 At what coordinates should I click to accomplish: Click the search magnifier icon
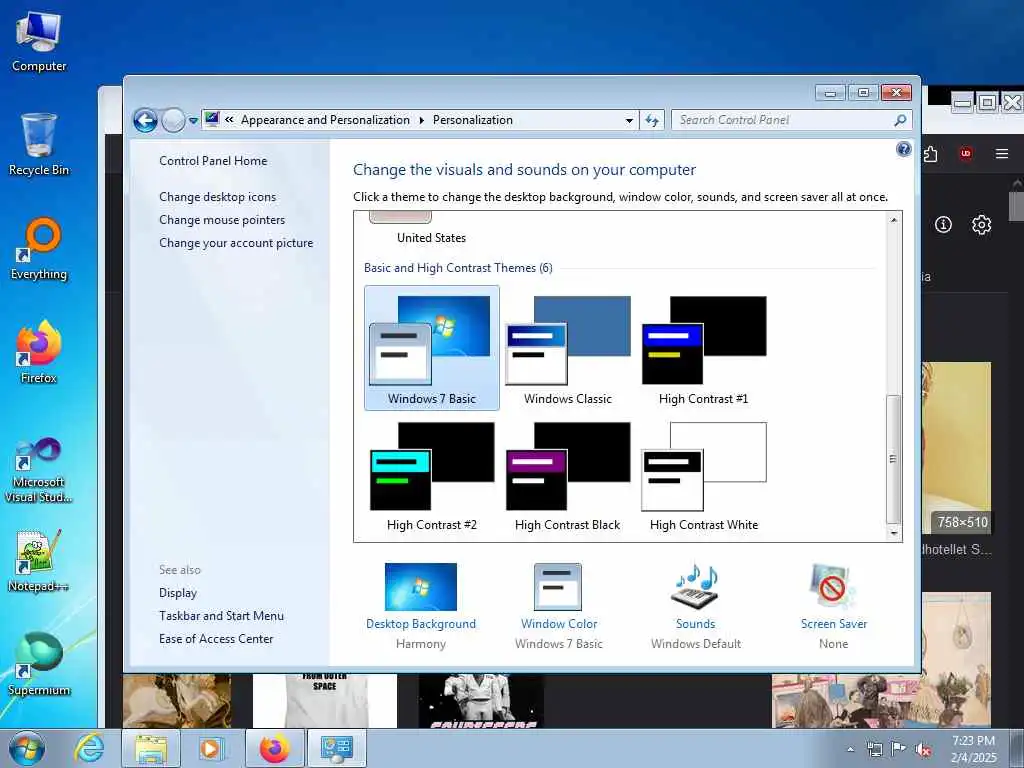(x=900, y=120)
